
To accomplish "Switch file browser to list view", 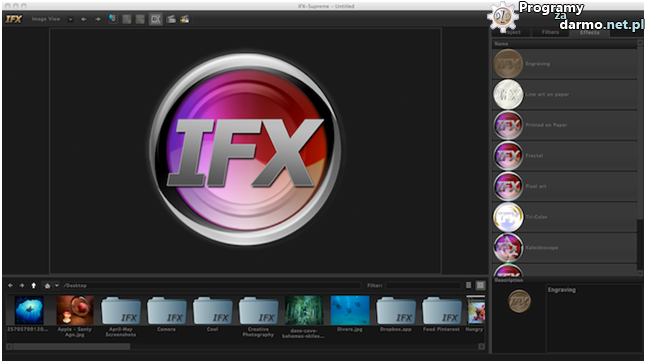I will pos(468,286).
